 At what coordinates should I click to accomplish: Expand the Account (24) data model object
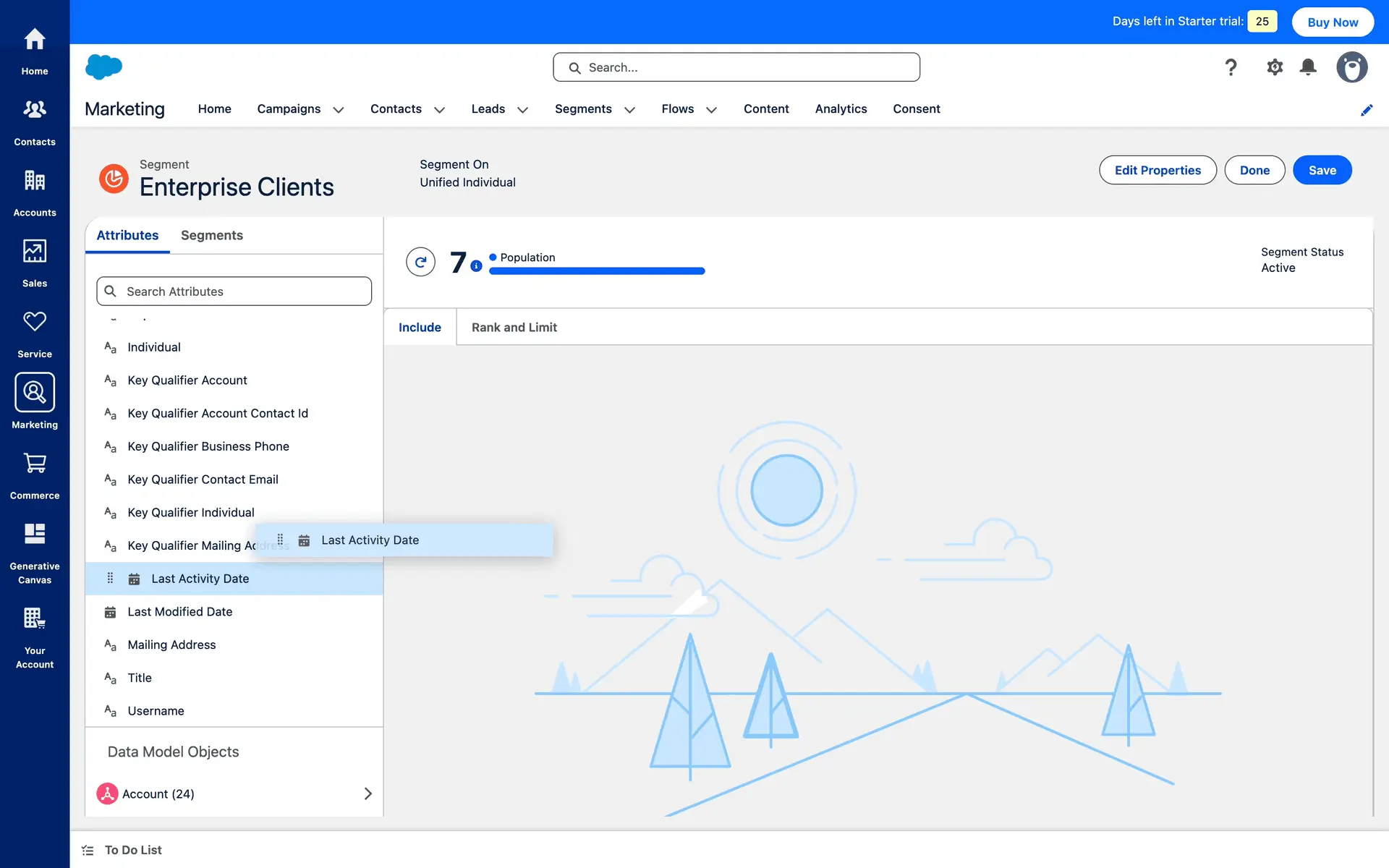(368, 793)
